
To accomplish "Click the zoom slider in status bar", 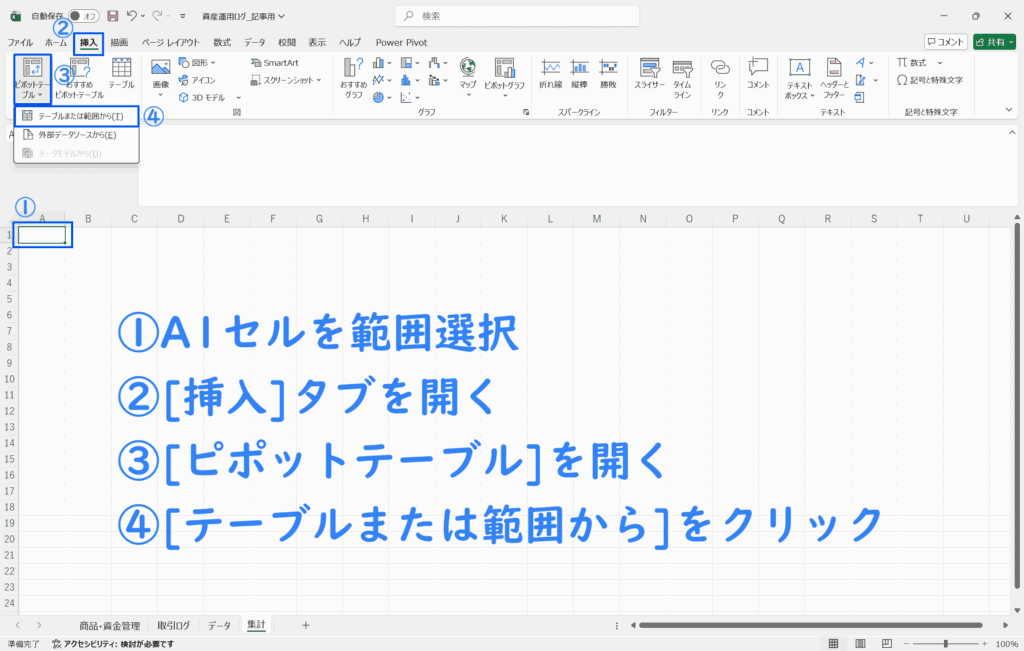I will tap(945, 643).
